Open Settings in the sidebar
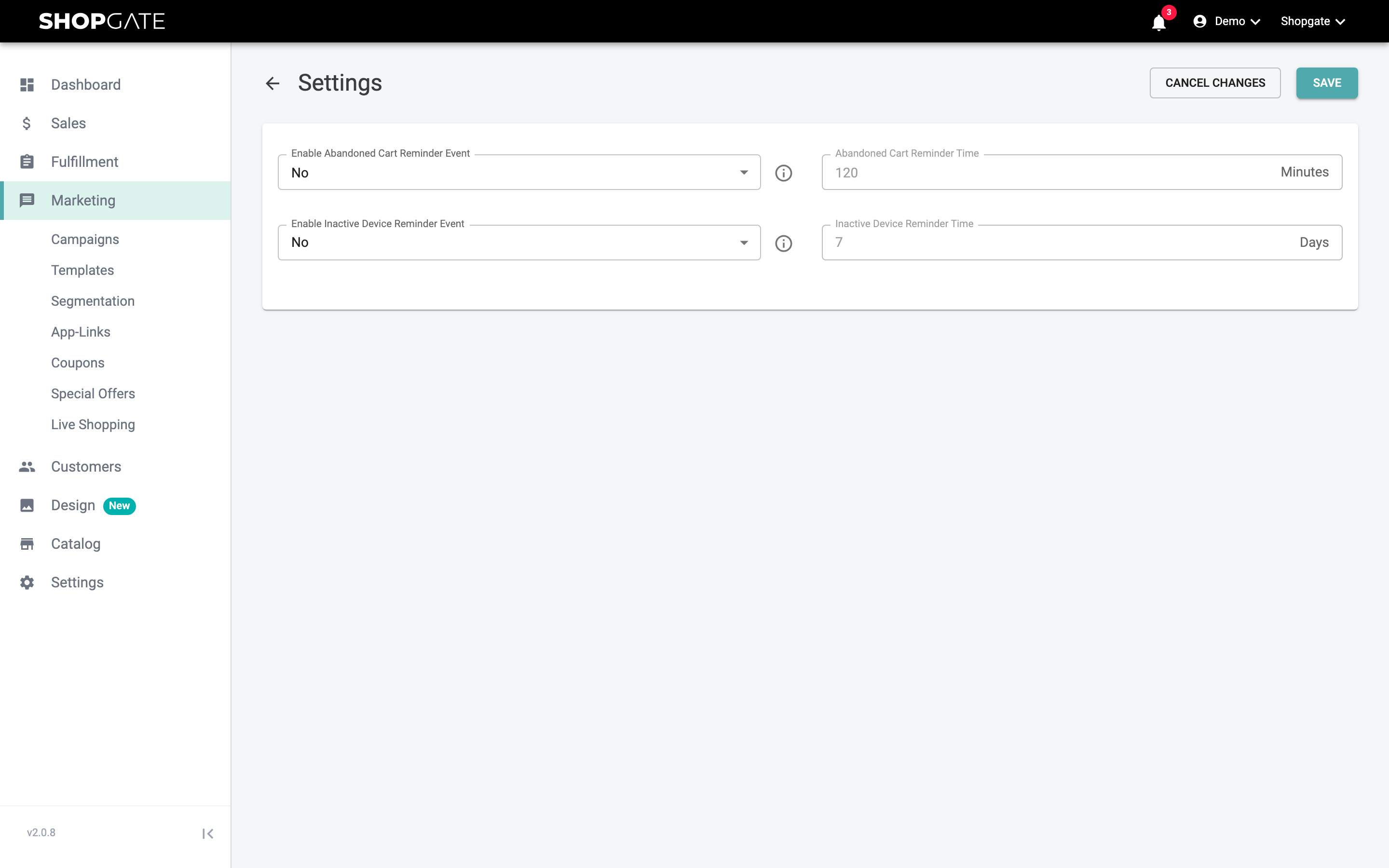Viewport: 1389px width, 868px height. point(115,582)
